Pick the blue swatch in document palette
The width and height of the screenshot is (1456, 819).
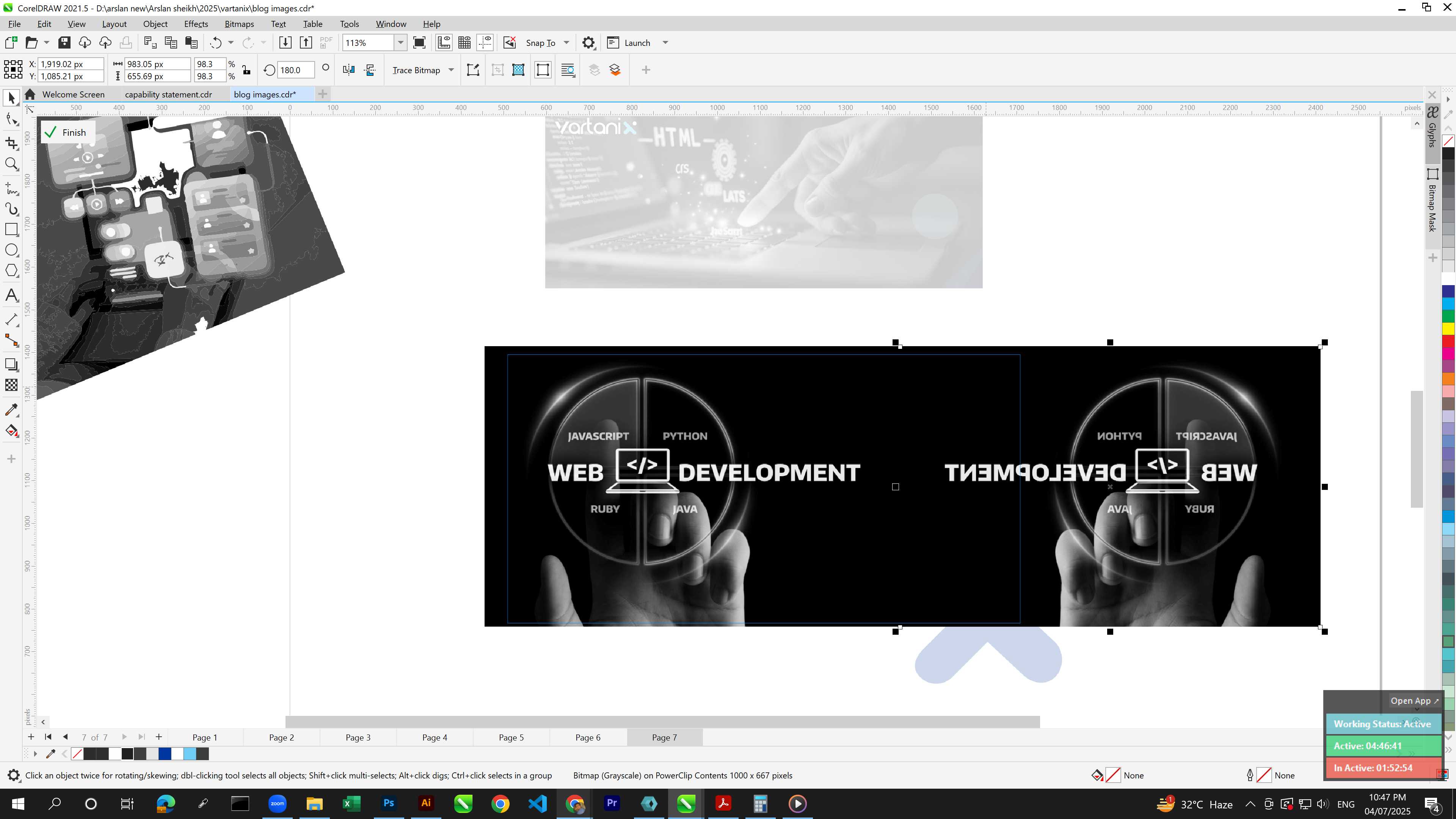pyautogui.click(x=165, y=754)
